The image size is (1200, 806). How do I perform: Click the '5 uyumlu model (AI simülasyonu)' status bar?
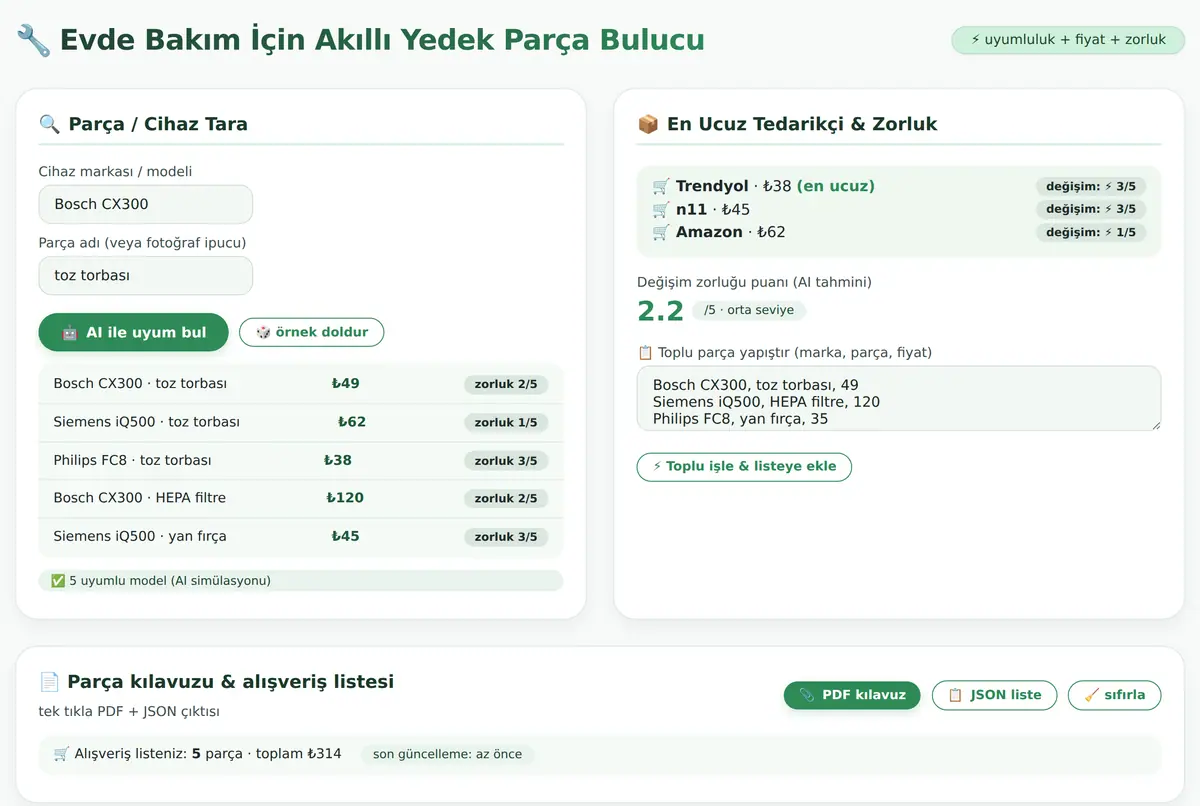click(x=301, y=581)
